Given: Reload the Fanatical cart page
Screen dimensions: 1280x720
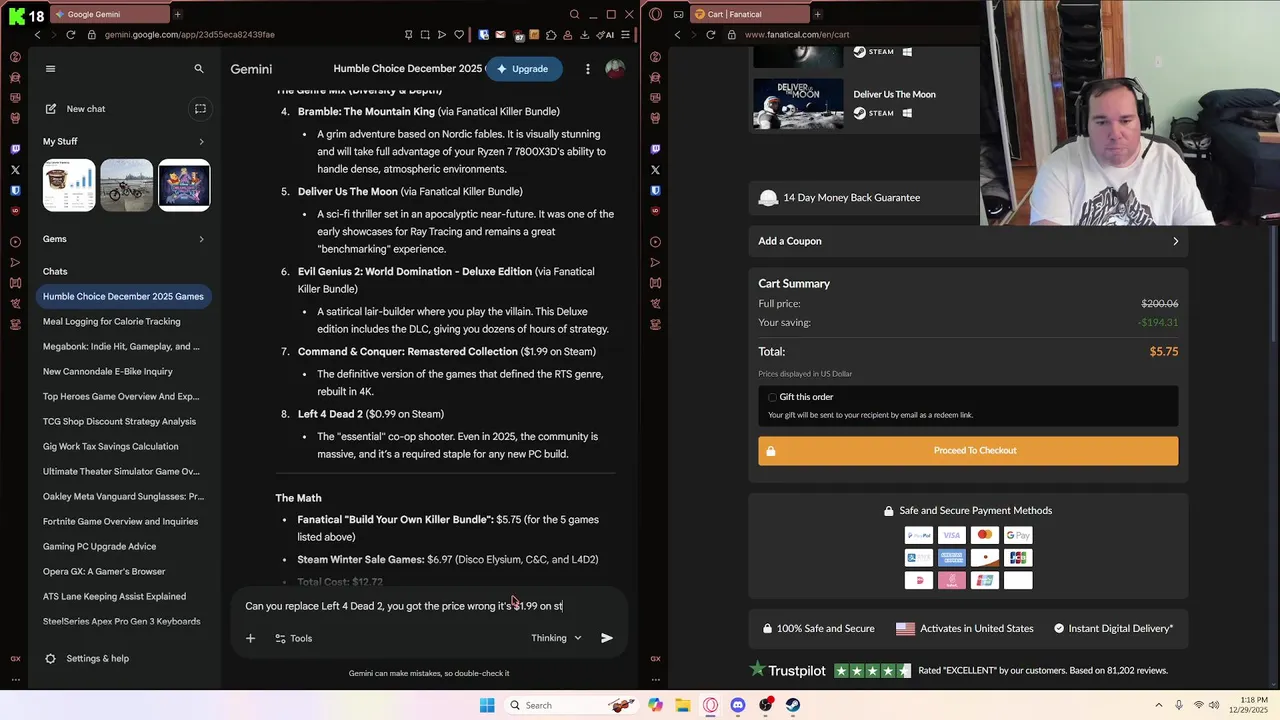Looking at the screenshot, I should [x=710, y=35].
